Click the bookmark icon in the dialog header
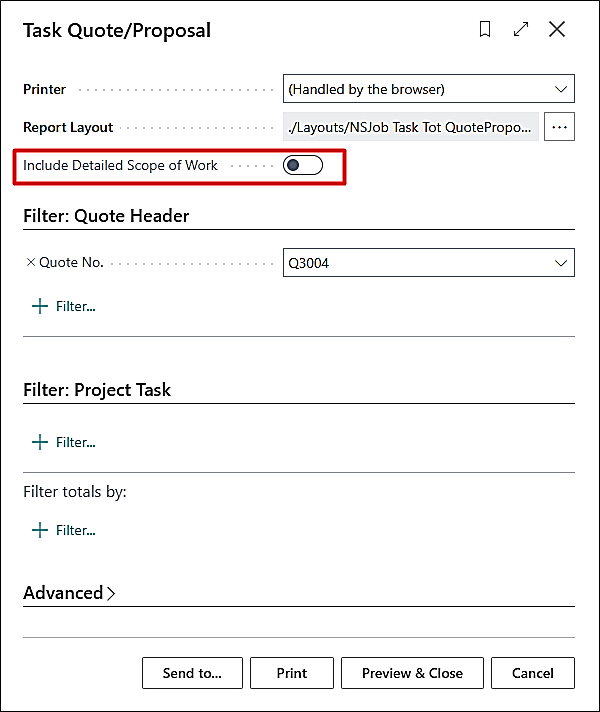Viewport: 600px width, 712px height. coord(485,30)
